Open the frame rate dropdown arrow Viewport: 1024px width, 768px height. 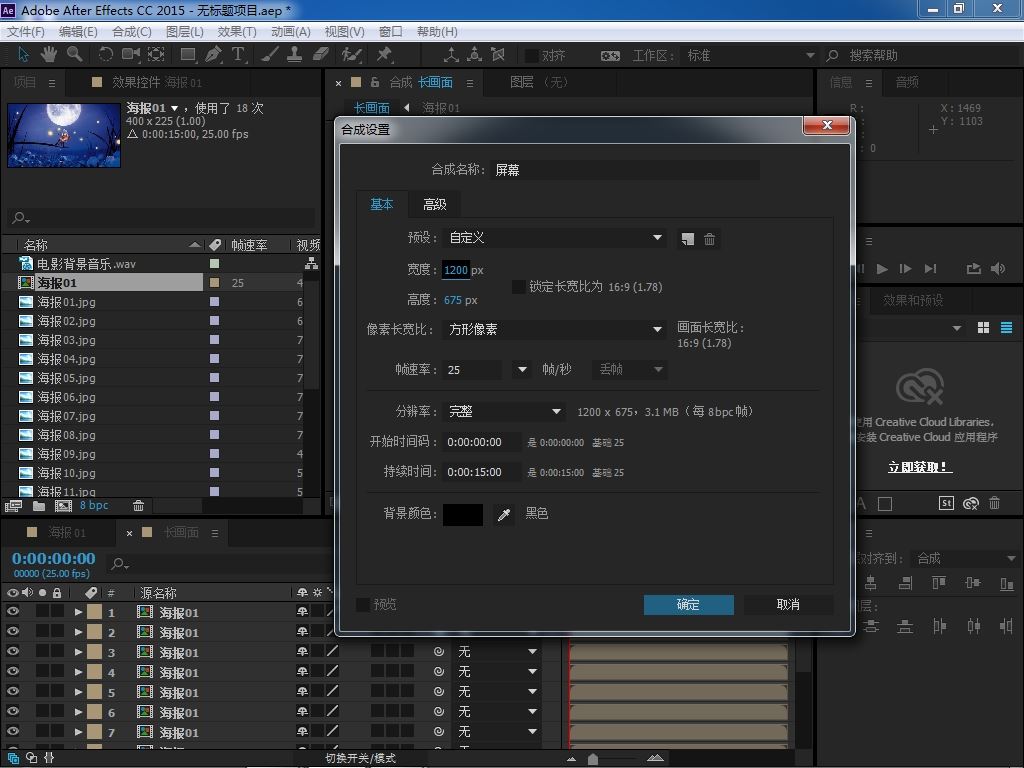click(522, 370)
